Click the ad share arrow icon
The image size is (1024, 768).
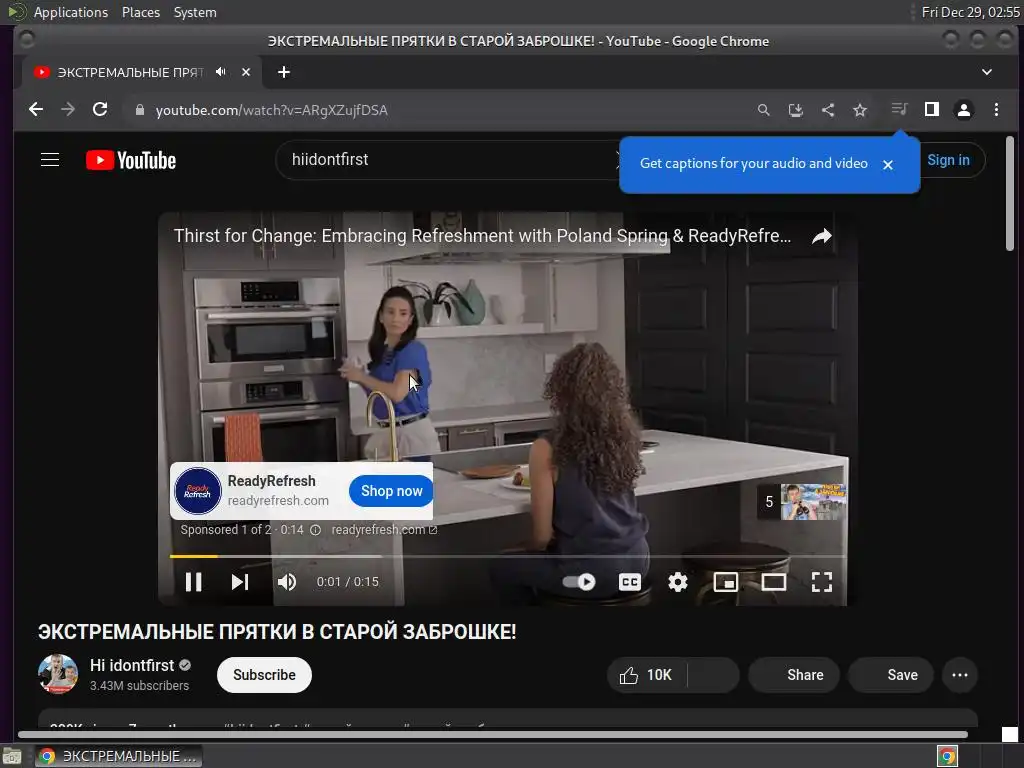point(822,236)
